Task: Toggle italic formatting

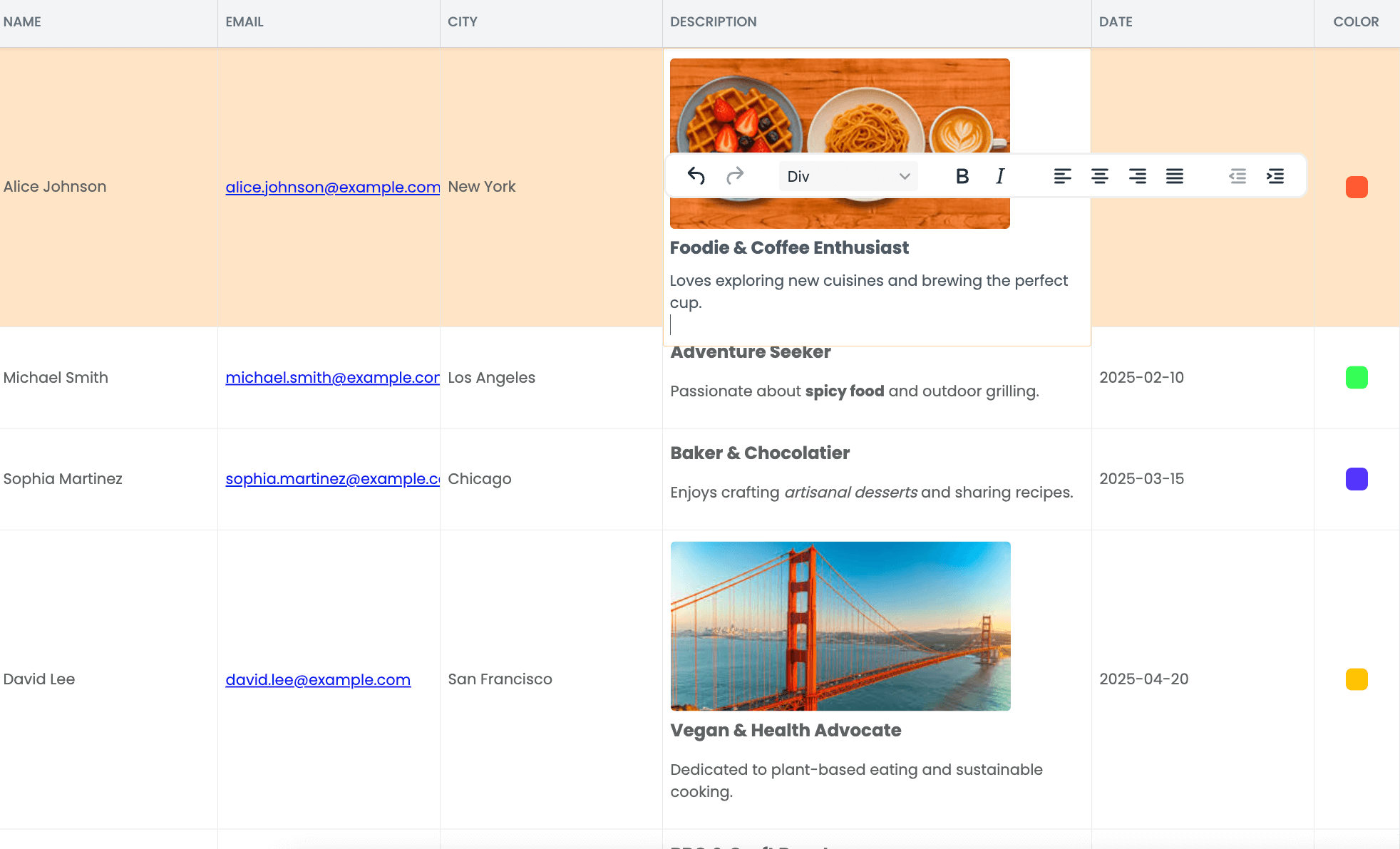Action: click(1000, 176)
